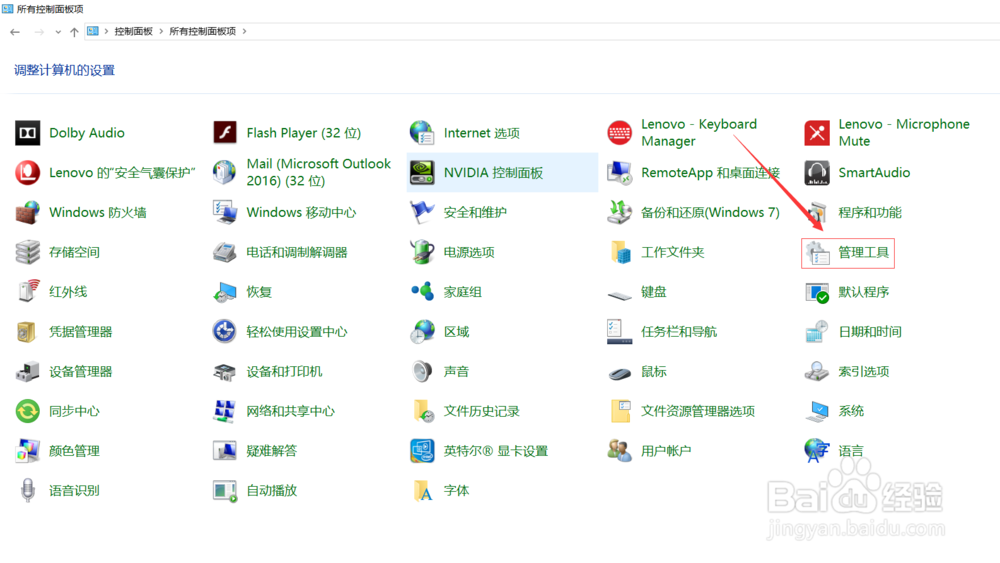Click the 索引选项 icon
Screen dimensions: 1000x563
817,372
